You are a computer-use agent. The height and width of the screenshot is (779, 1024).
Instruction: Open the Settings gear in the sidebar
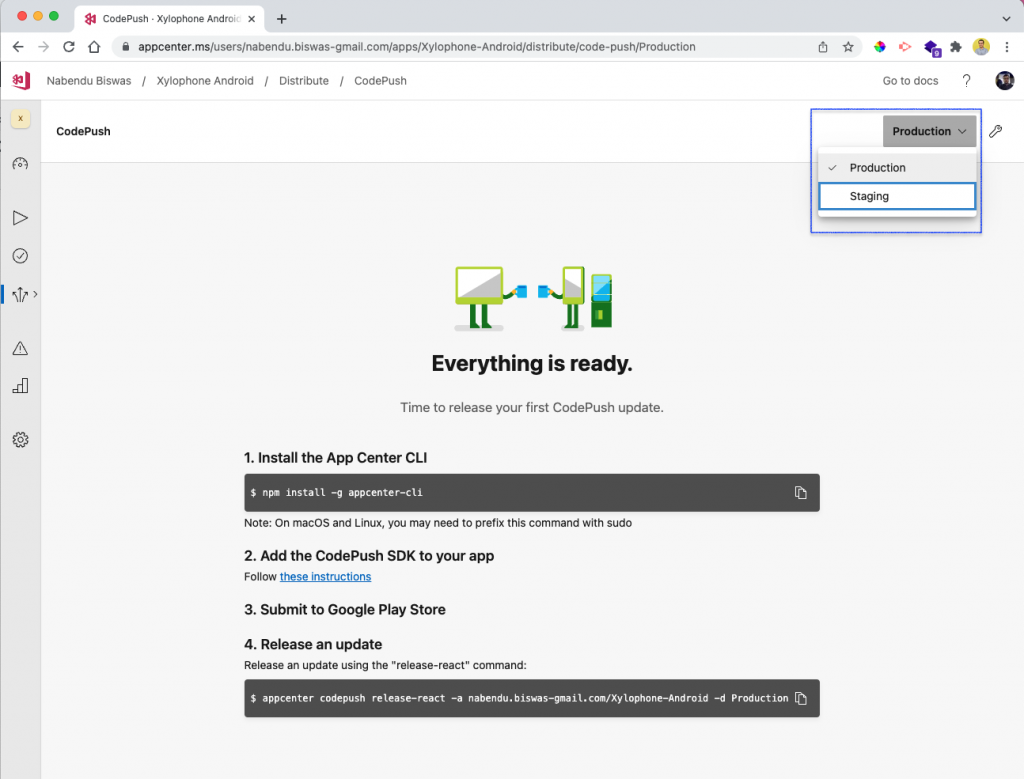tap(20, 439)
